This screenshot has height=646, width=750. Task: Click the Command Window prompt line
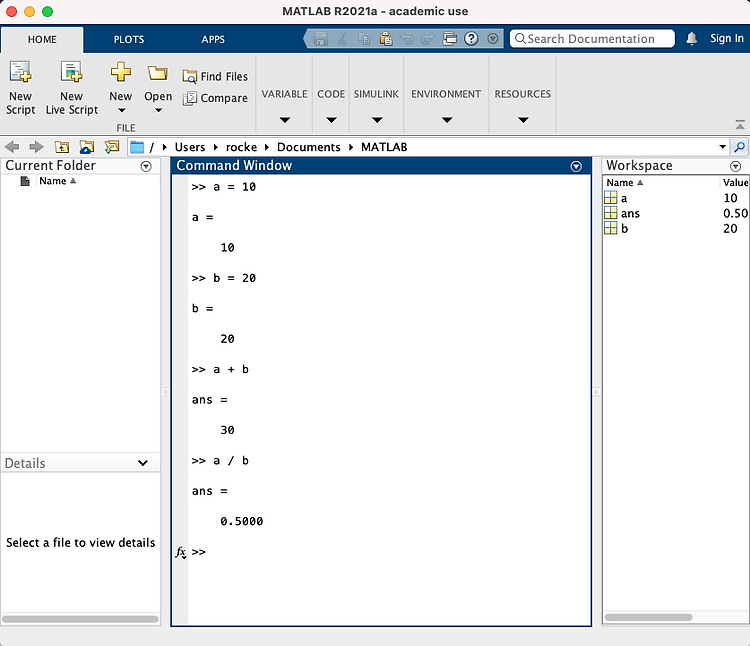pos(389,552)
